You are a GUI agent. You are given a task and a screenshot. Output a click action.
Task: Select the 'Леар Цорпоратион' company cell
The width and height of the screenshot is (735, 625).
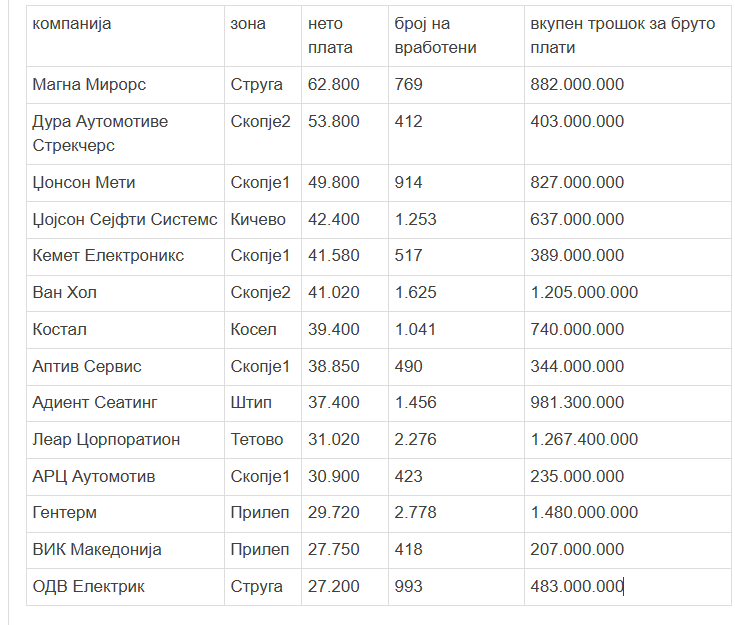pyautogui.click(x=106, y=439)
